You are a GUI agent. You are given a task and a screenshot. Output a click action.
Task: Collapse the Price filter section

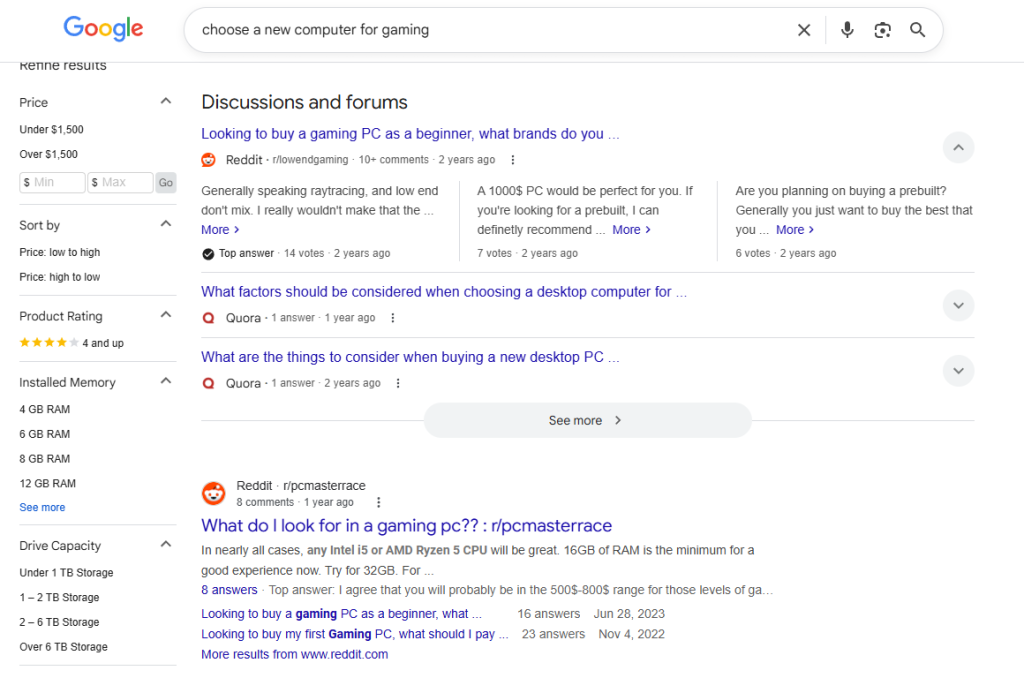tap(166, 102)
